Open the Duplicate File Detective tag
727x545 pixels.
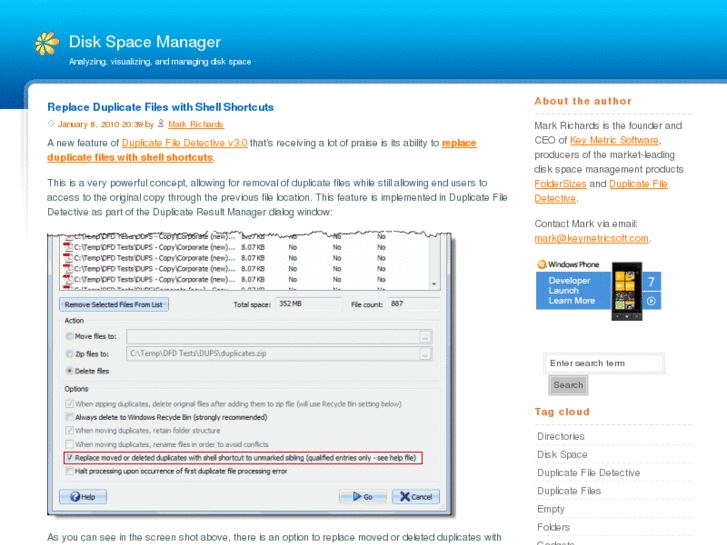click(588, 473)
